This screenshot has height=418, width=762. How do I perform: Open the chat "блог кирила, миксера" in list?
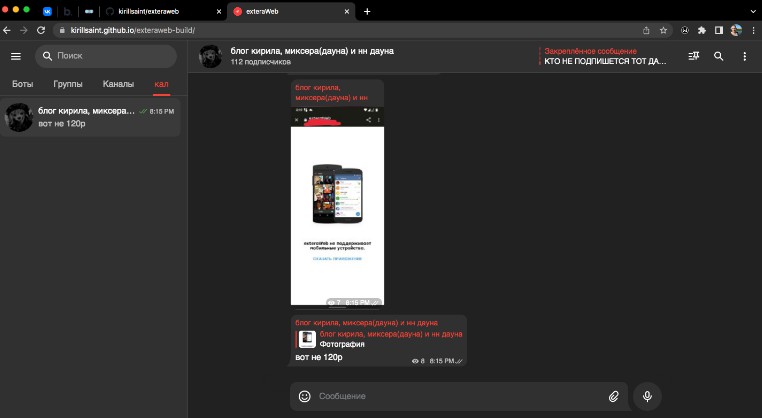tap(90, 117)
